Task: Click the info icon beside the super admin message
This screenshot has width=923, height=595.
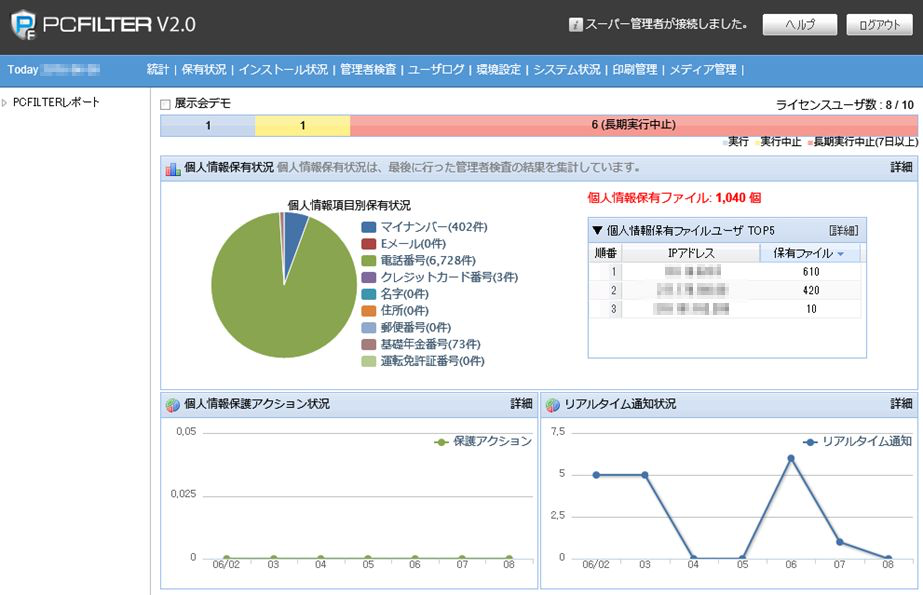Action: [x=575, y=25]
